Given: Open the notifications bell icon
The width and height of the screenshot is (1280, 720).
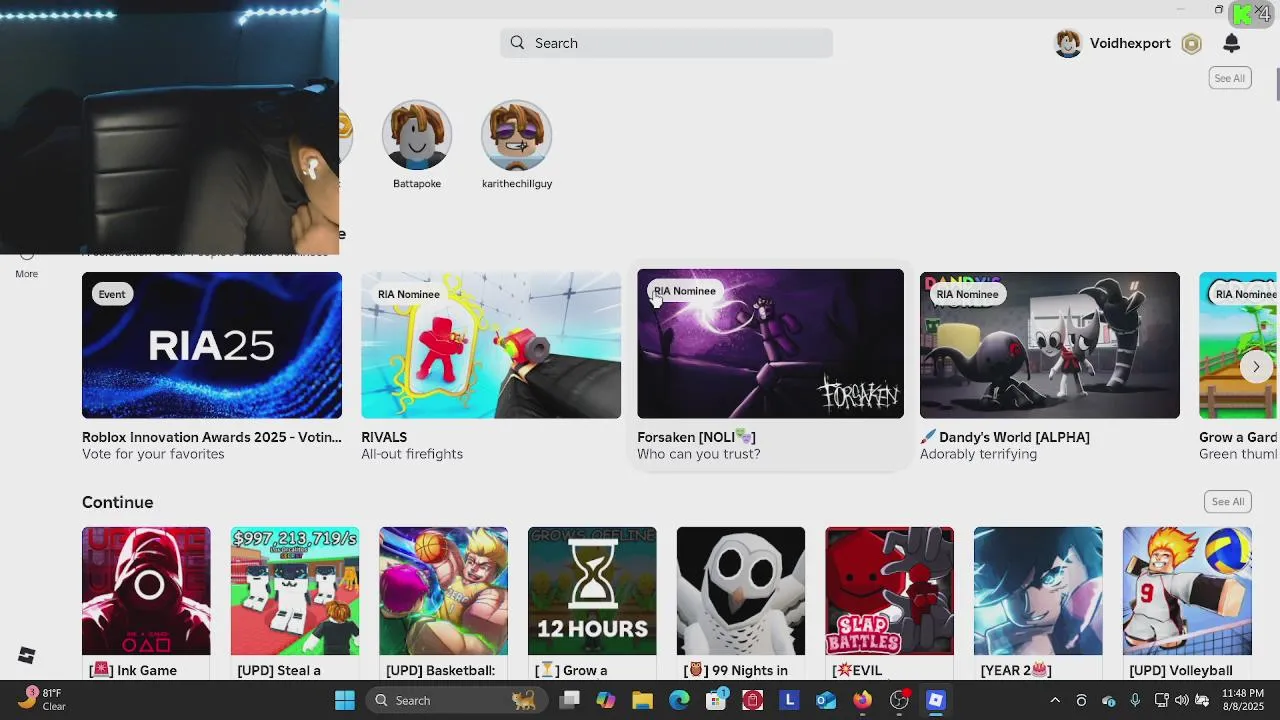Looking at the screenshot, I should [1231, 43].
